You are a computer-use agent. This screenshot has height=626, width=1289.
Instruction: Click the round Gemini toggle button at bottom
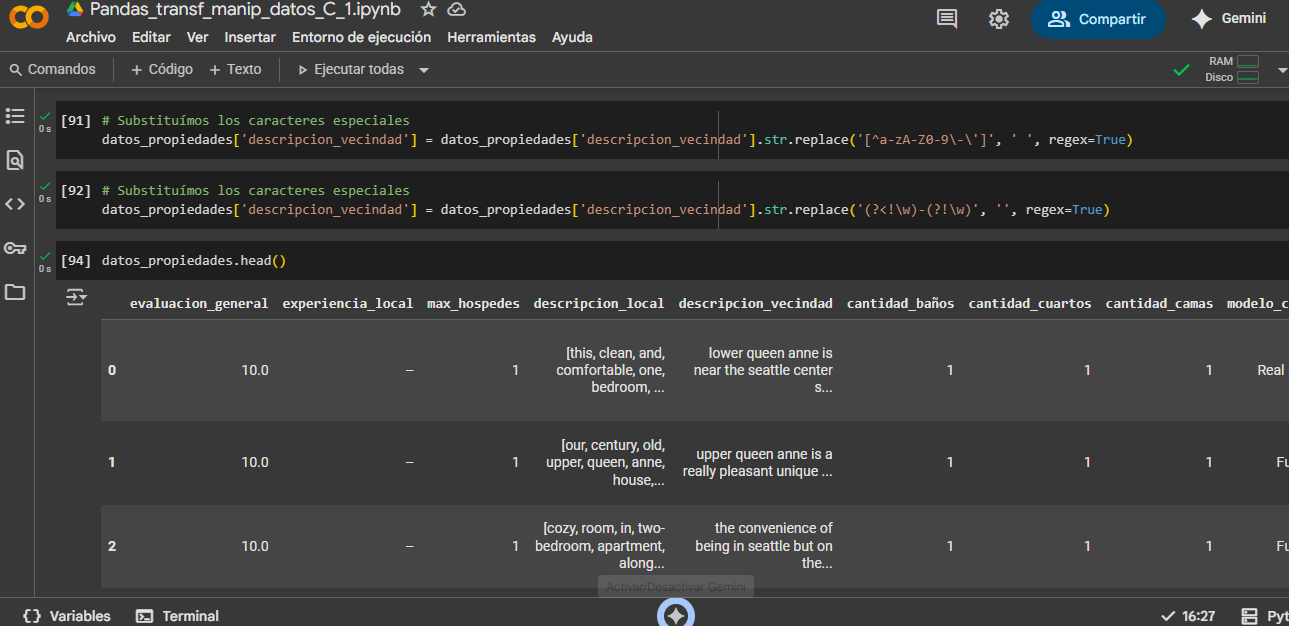pos(676,615)
